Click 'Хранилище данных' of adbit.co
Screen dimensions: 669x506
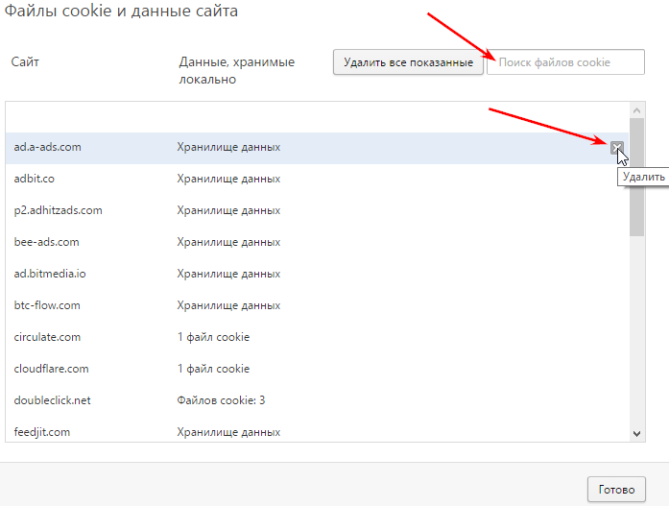click(x=229, y=179)
